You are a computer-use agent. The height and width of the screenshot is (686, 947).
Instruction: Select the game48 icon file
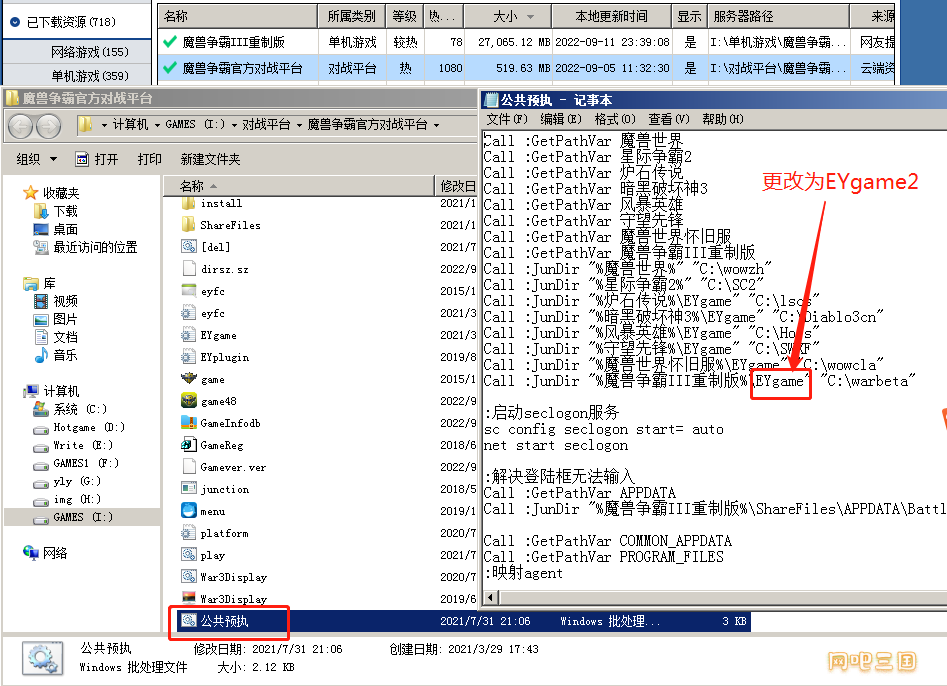click(188, 401)
